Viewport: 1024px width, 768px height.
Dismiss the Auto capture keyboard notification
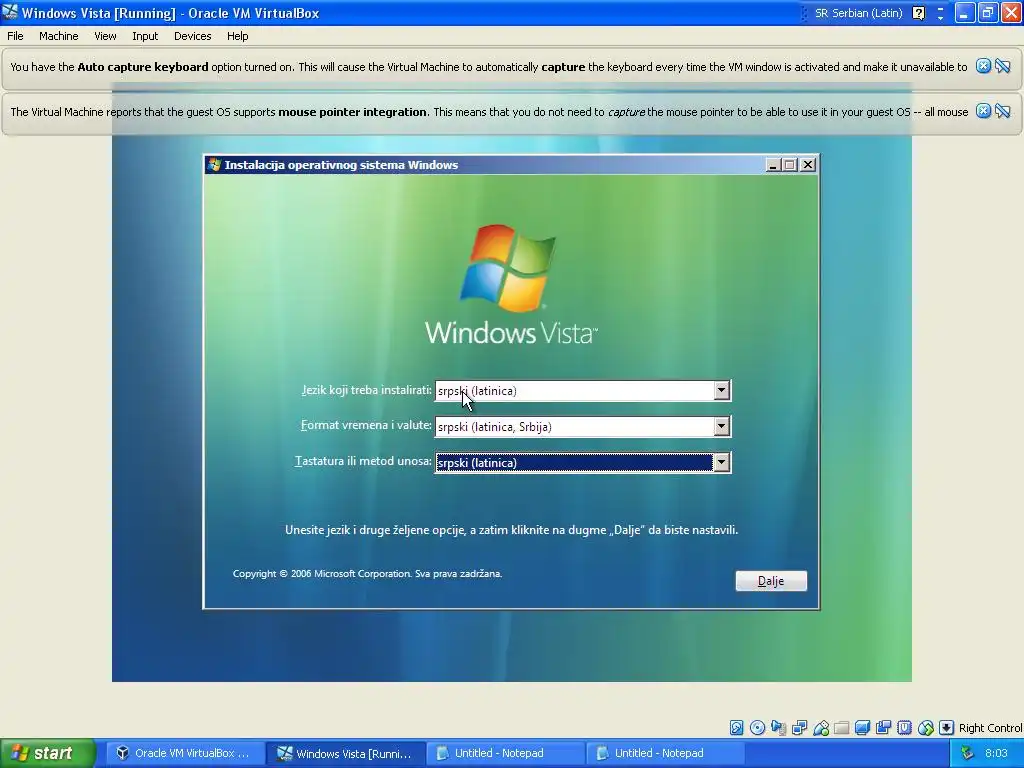pos(983,66)
